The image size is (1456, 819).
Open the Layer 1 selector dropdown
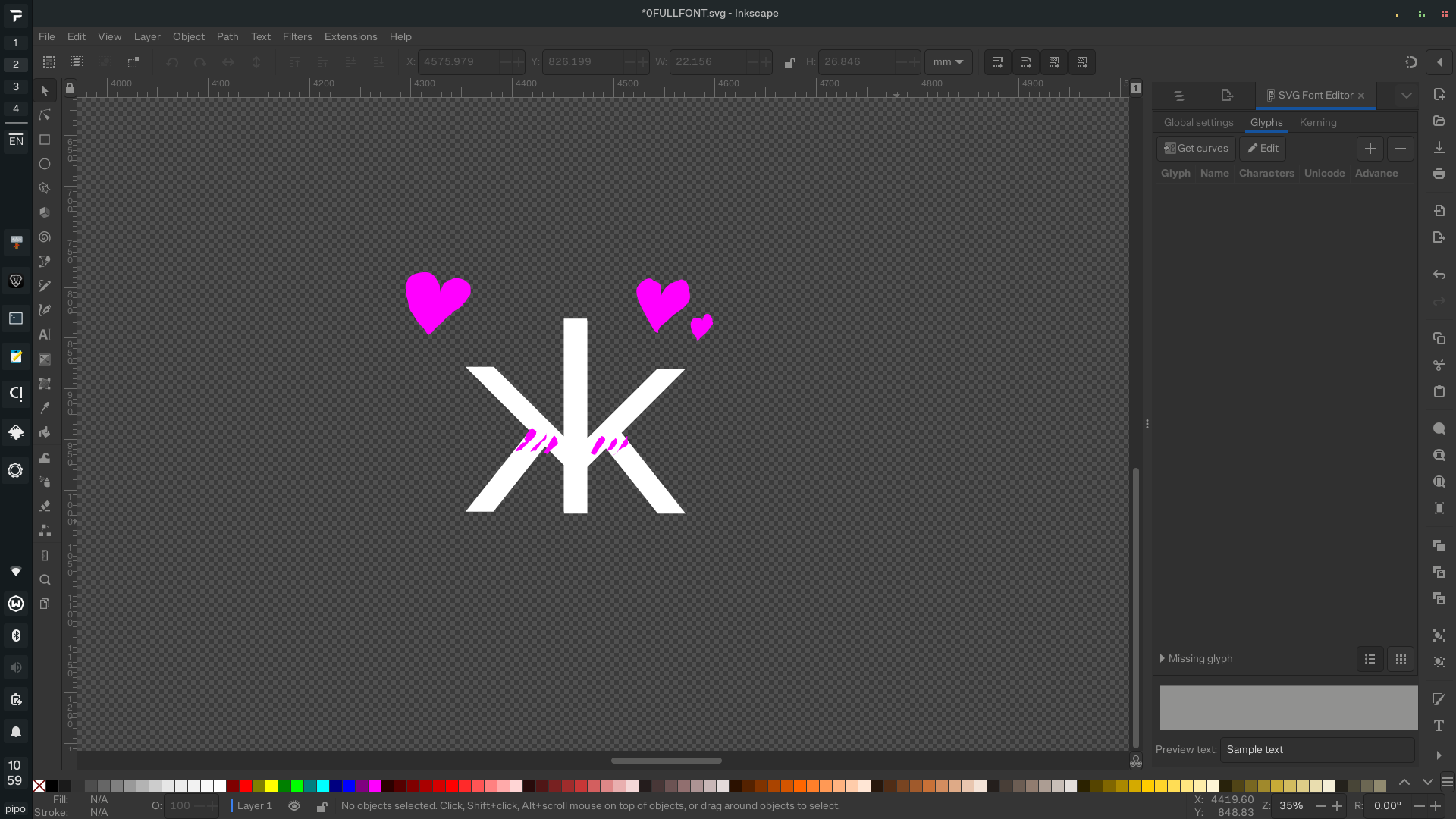pyautogui.click(x=252, y=806)
